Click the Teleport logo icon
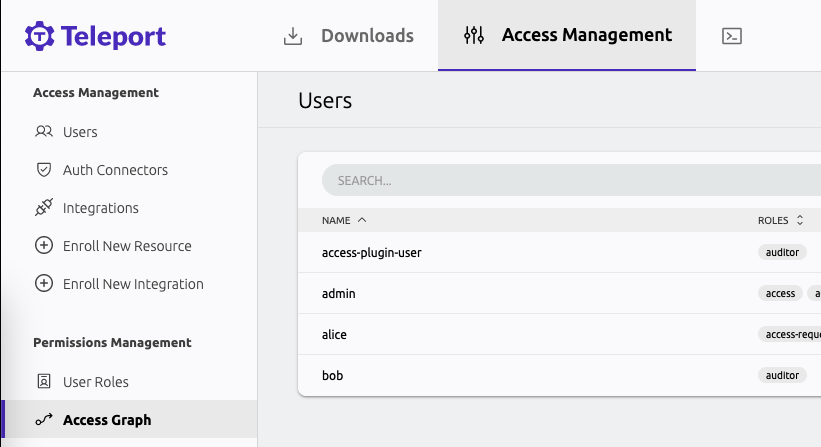821x447 pixels. [39, 36]
